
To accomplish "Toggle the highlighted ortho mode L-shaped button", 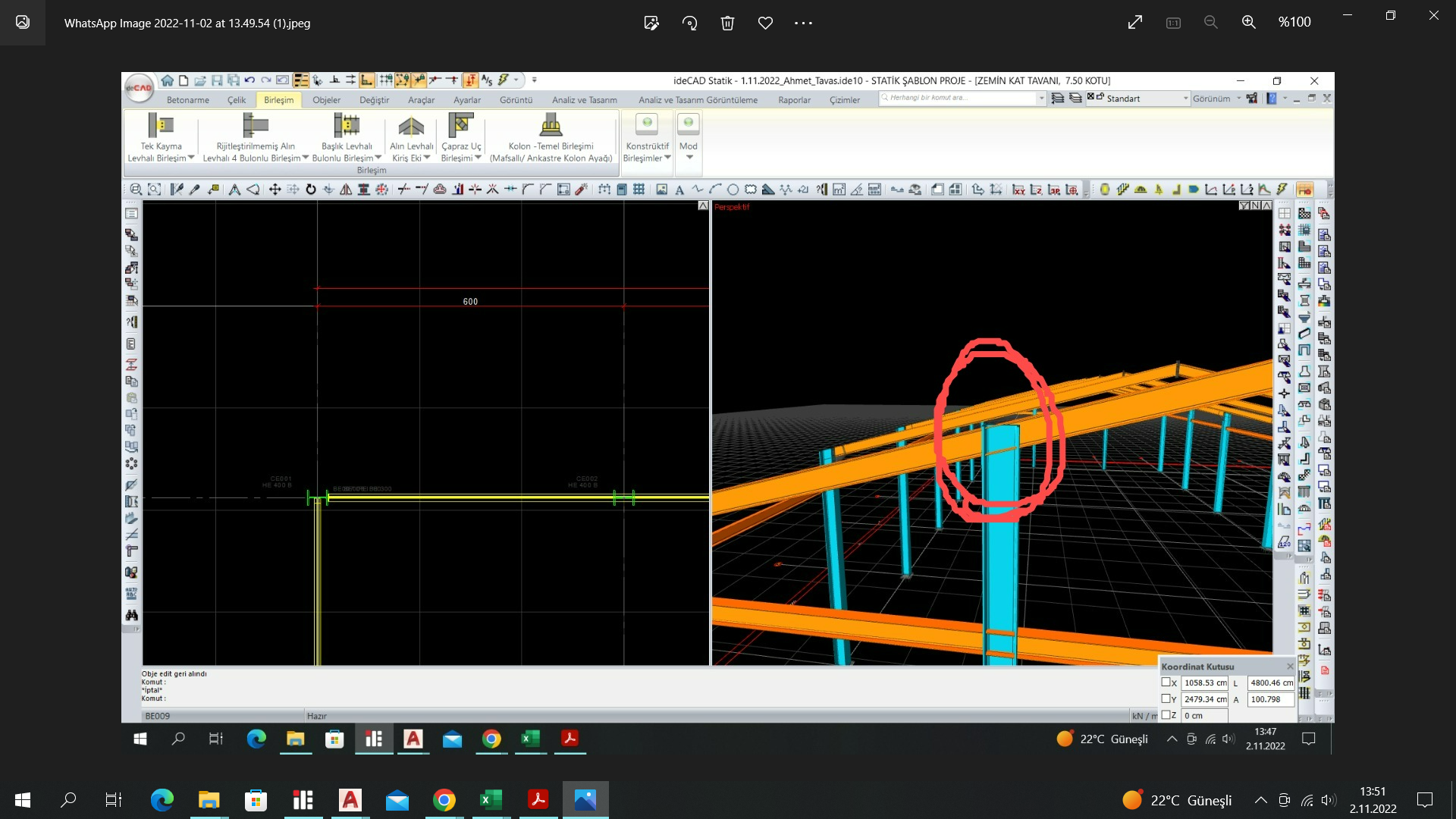I will pyautogui.click(x=367, y=80).
